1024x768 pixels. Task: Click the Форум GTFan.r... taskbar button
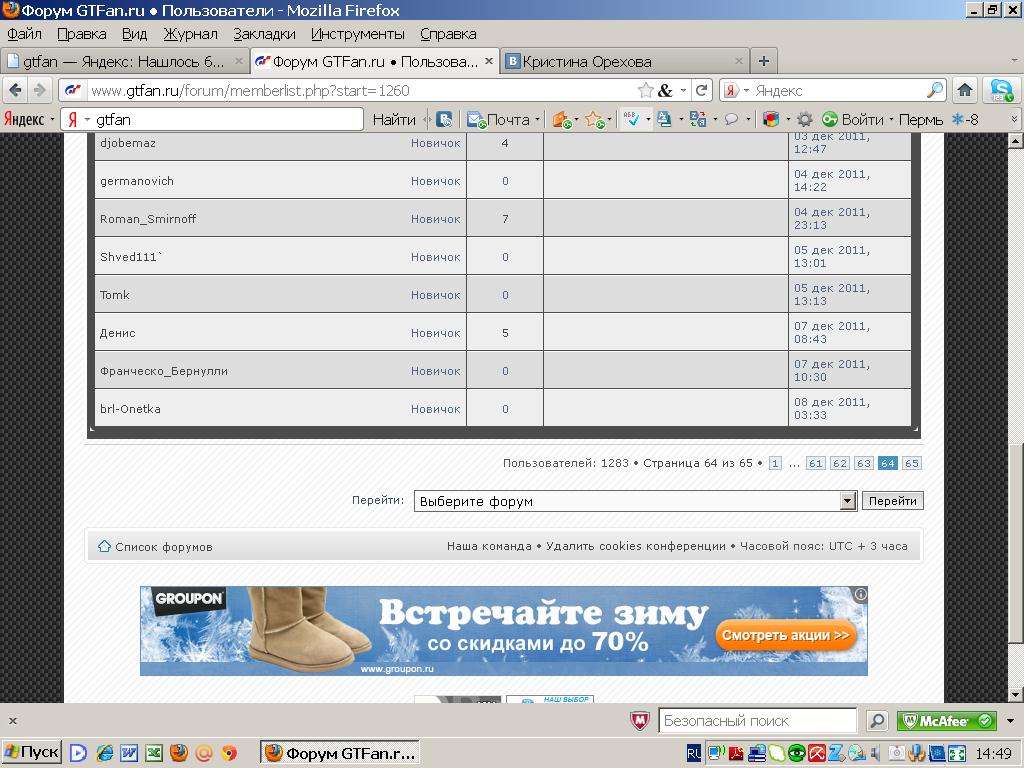[340, 754]
